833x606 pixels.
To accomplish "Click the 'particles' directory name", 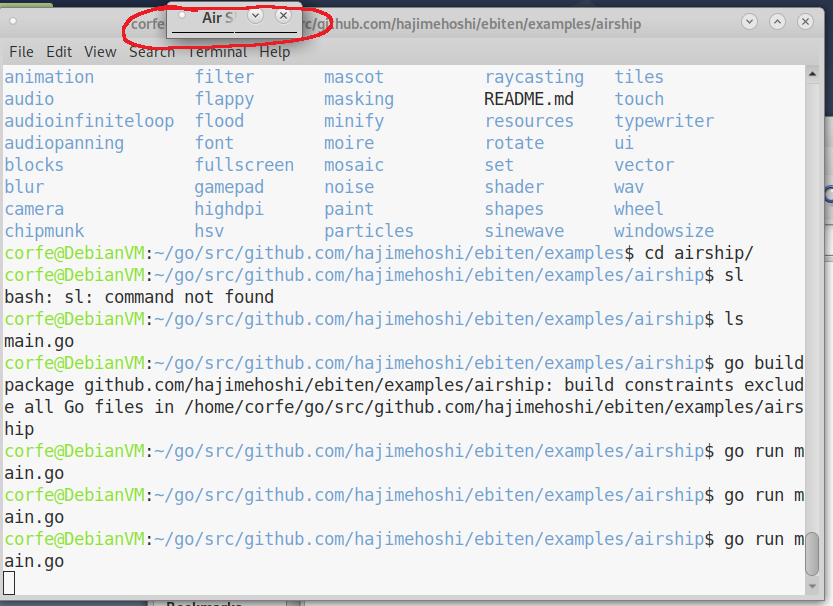I will 369,231.
